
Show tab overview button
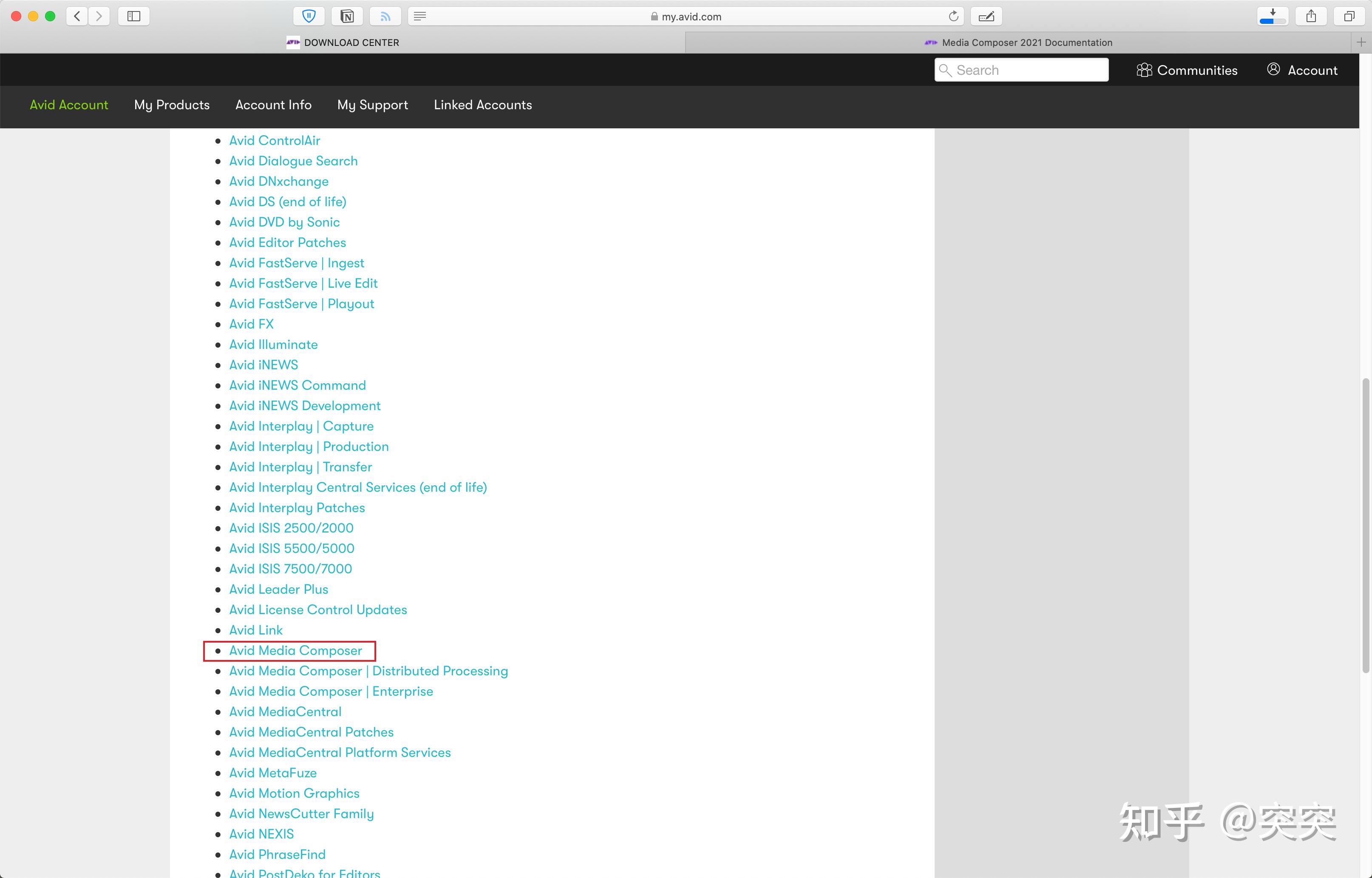[1349, 16]
